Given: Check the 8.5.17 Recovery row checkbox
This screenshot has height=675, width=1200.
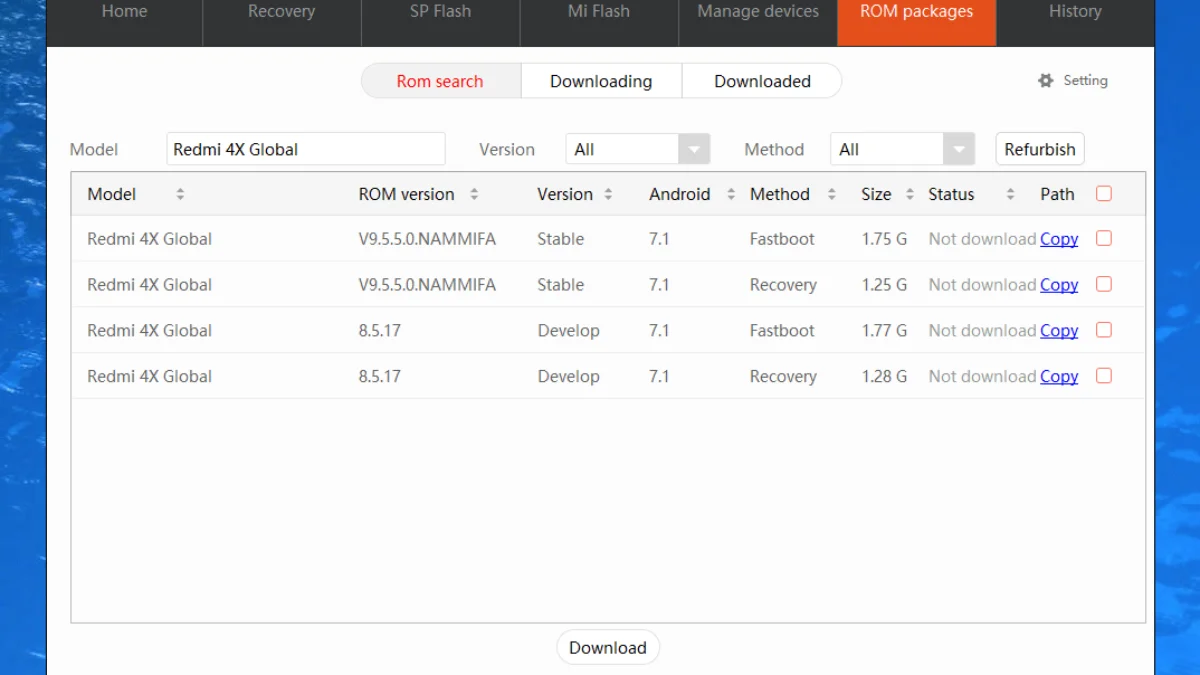Looking at the screenshot, I should pos(1104,376).
